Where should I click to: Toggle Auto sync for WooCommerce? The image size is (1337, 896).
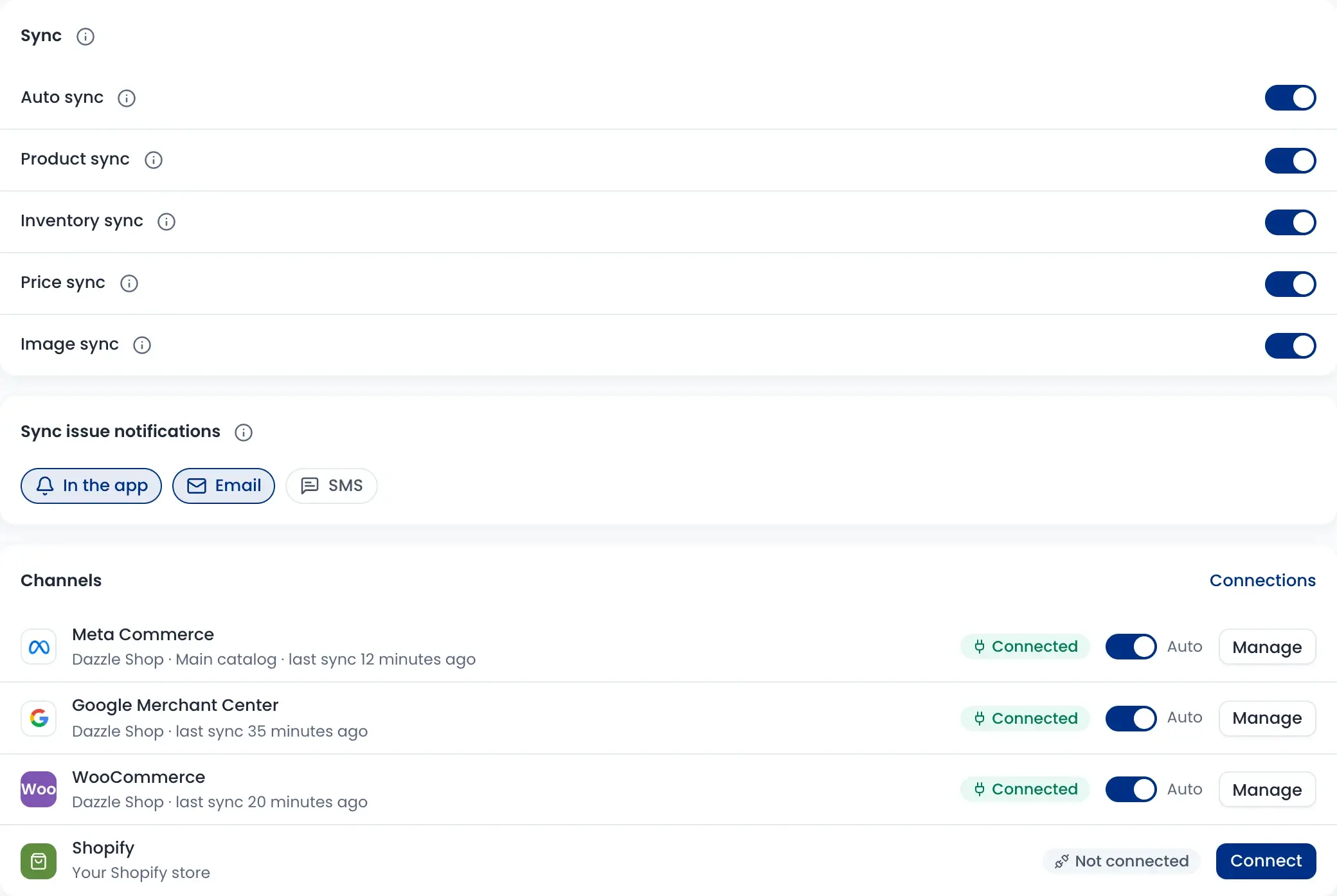[1131, 789]
